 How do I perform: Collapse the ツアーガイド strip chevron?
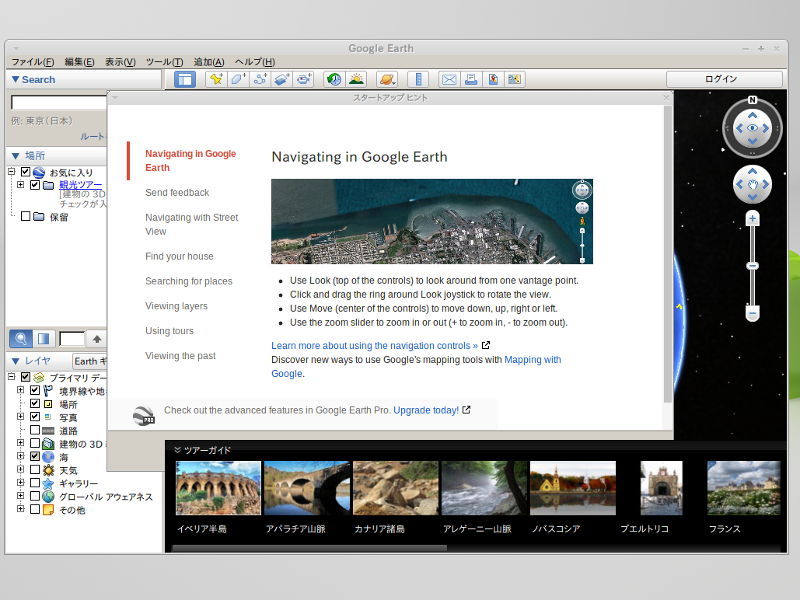pos(177,450)
